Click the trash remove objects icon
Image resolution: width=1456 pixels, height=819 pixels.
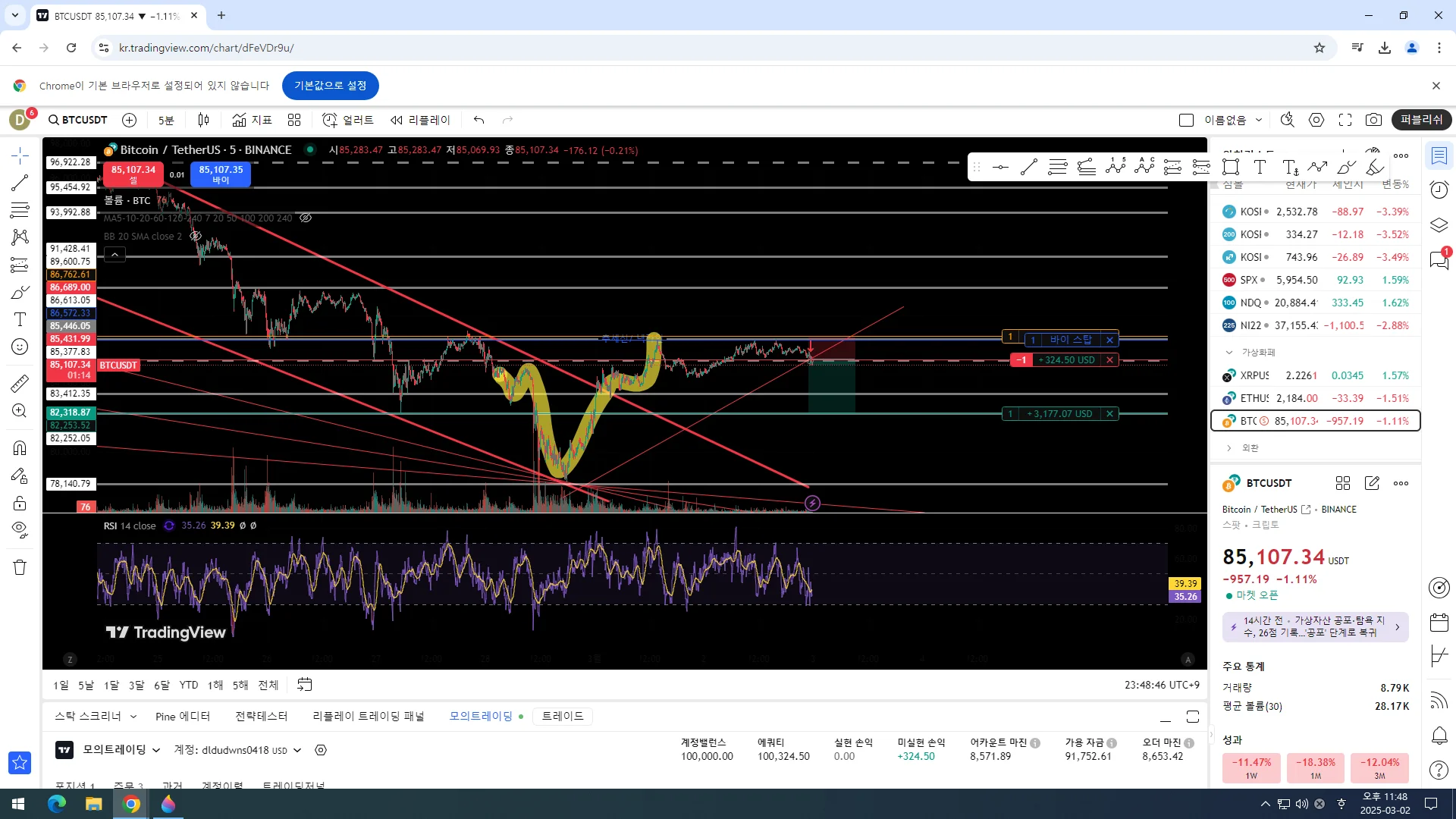pos(20,567)
